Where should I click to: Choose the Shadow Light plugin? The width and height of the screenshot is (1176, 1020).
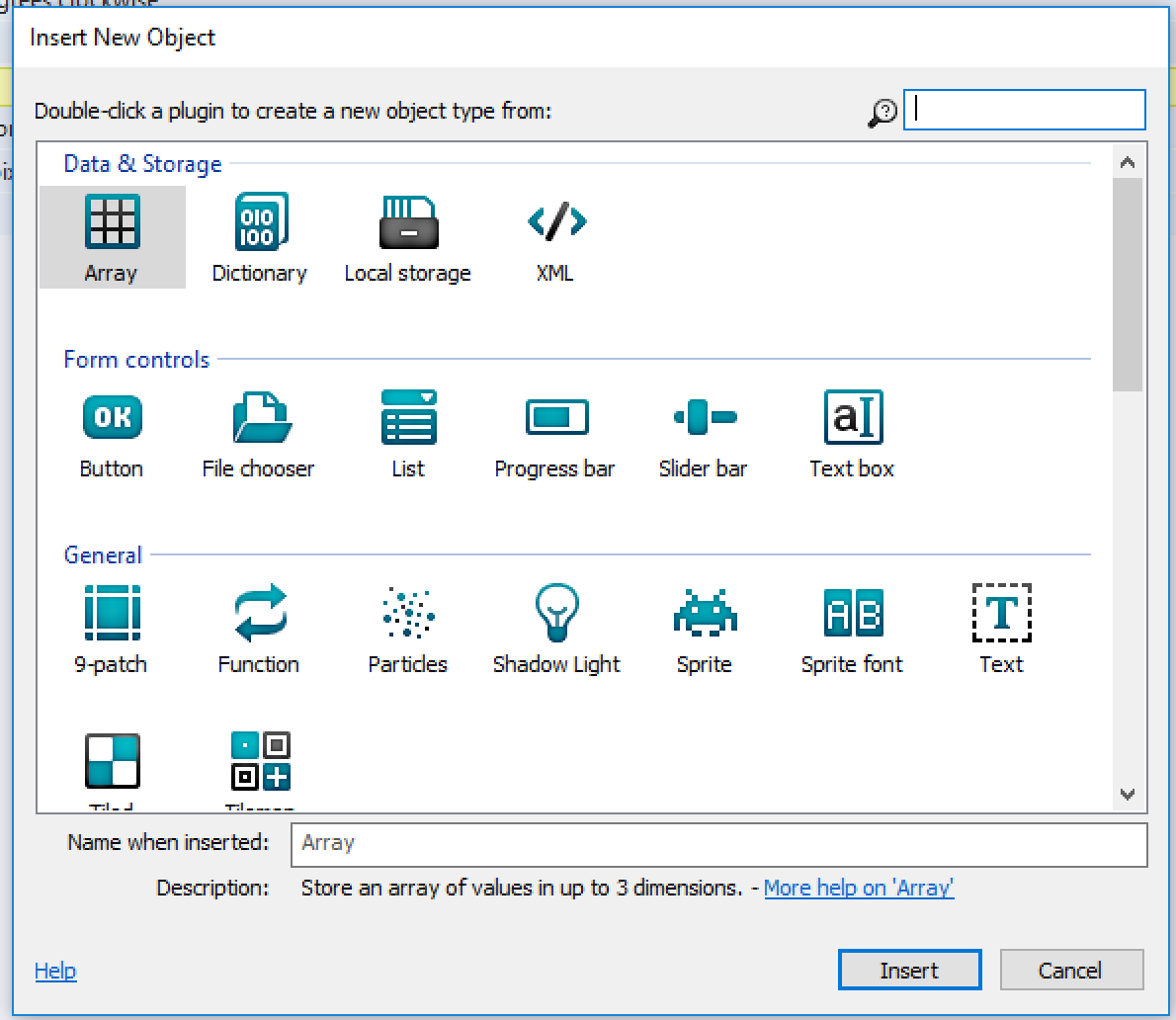point(556,613)
